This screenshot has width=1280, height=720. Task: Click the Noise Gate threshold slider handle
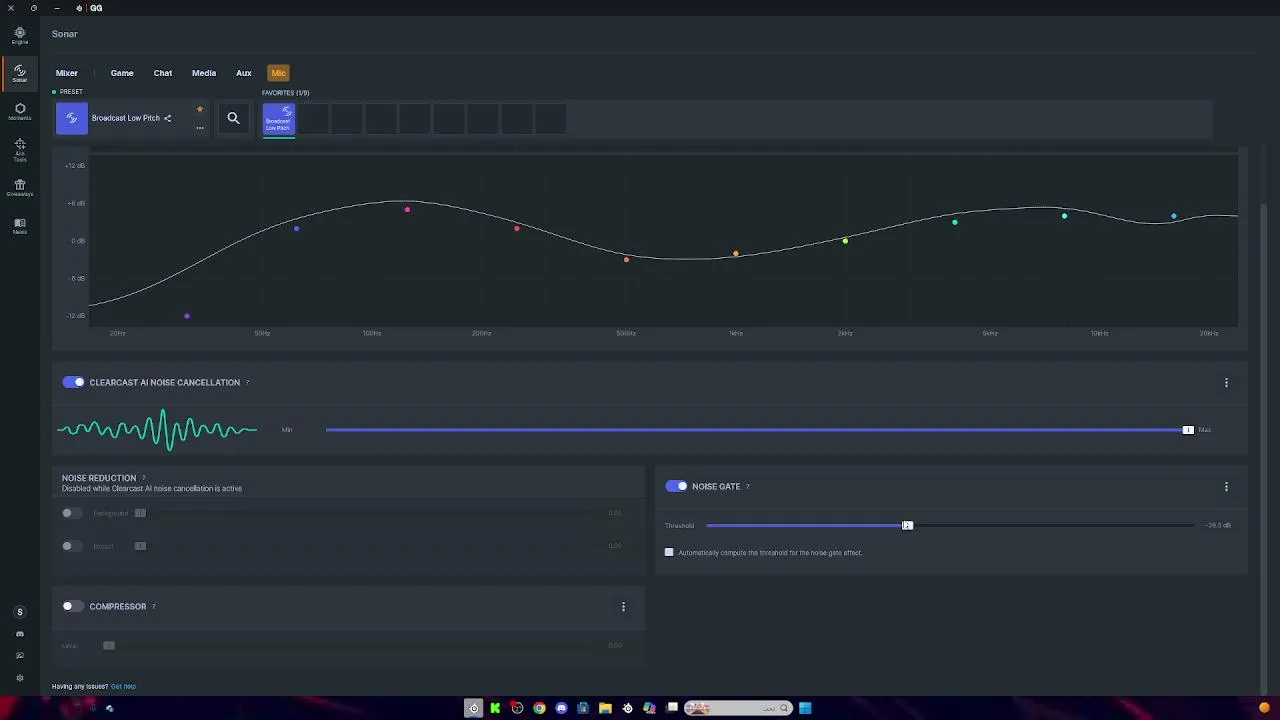907,525
